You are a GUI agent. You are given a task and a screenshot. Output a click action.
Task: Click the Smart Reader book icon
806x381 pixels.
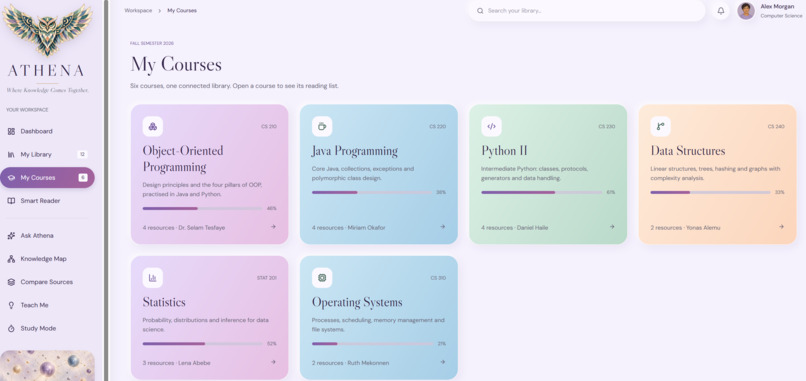(x=11, y=201)
